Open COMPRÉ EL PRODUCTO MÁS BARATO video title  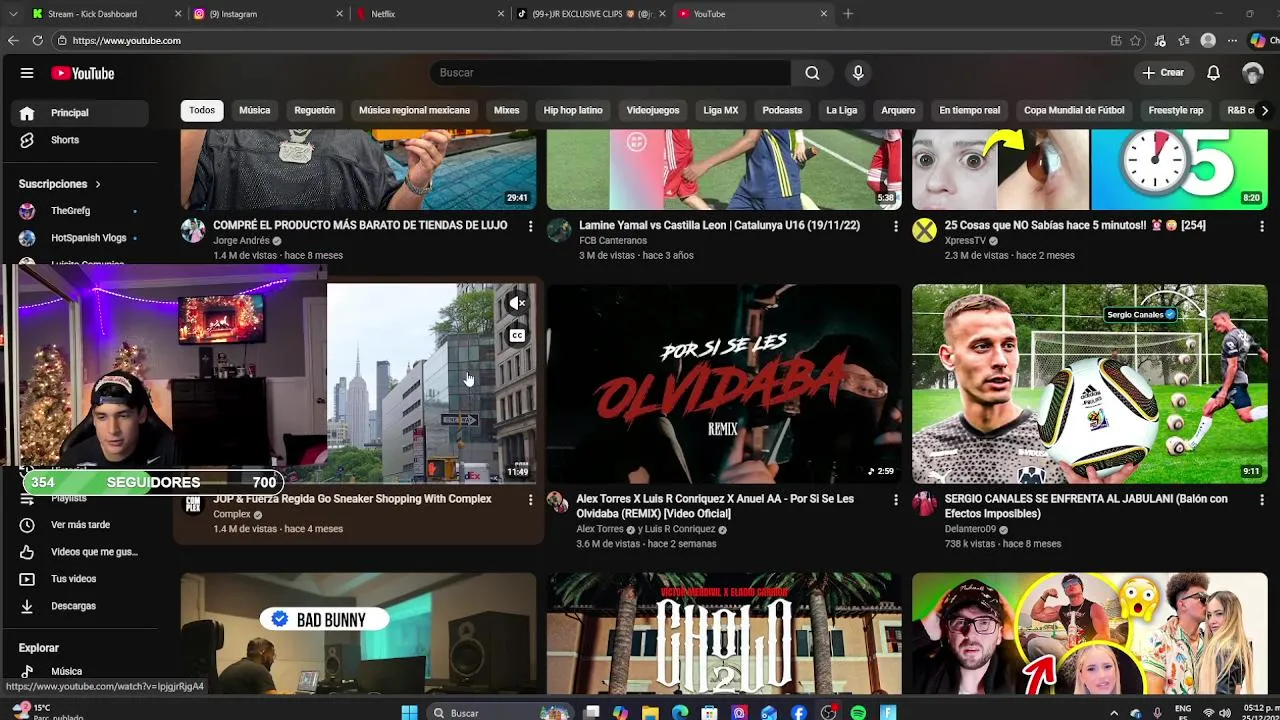[360, 226]
